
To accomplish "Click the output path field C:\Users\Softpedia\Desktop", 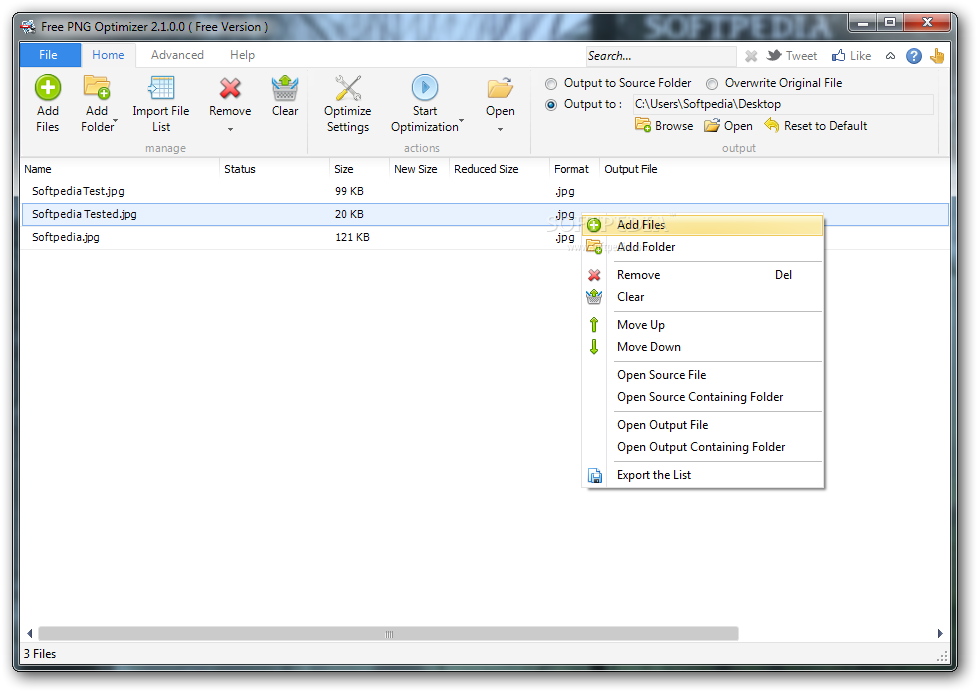I will 783,104.
